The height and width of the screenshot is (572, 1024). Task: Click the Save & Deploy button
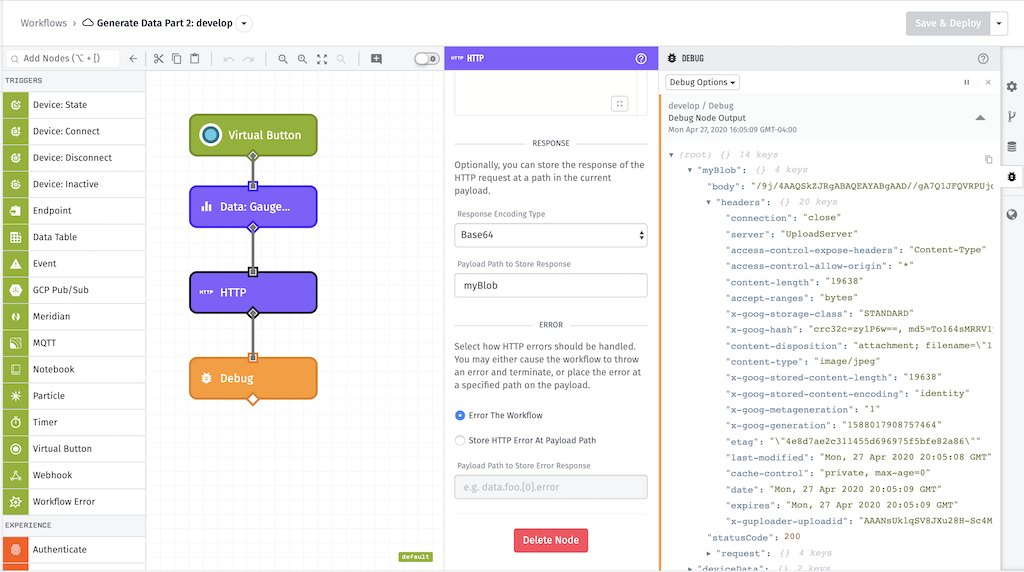click(x=948, y=24)
